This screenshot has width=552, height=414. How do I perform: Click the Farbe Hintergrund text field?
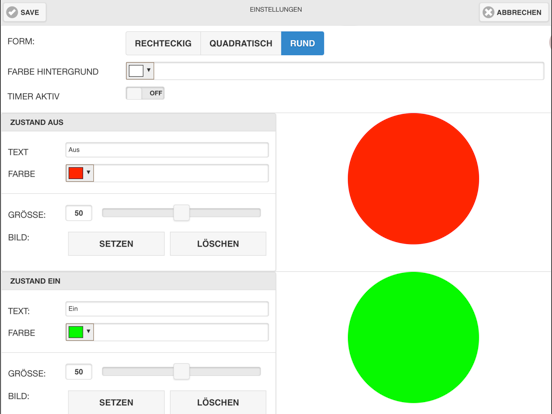pyautogui.click(x=349, y=71)
